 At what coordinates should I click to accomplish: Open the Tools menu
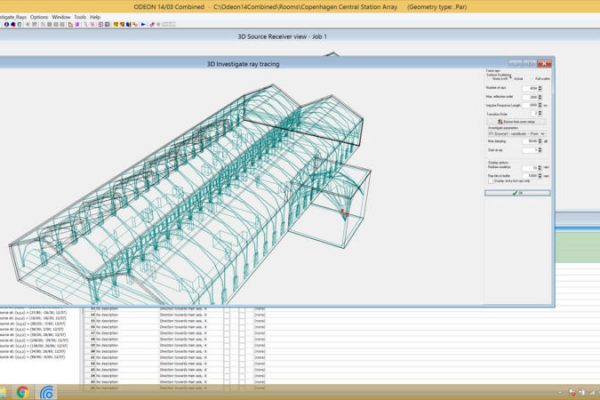pyautogui.click(x=80, y=17)
